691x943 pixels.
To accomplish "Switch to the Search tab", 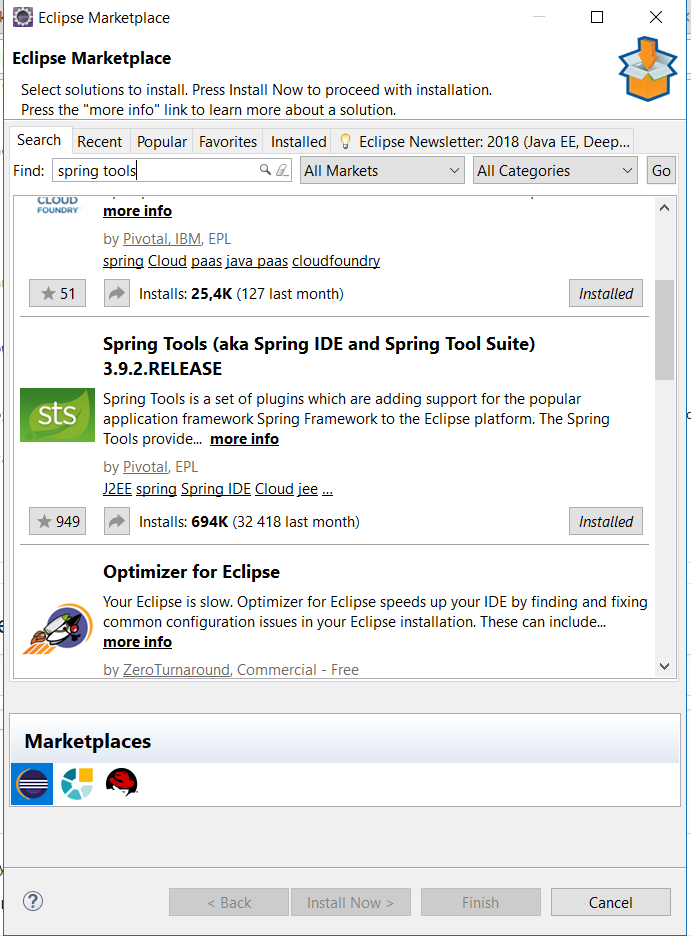I will coord(39,140).
